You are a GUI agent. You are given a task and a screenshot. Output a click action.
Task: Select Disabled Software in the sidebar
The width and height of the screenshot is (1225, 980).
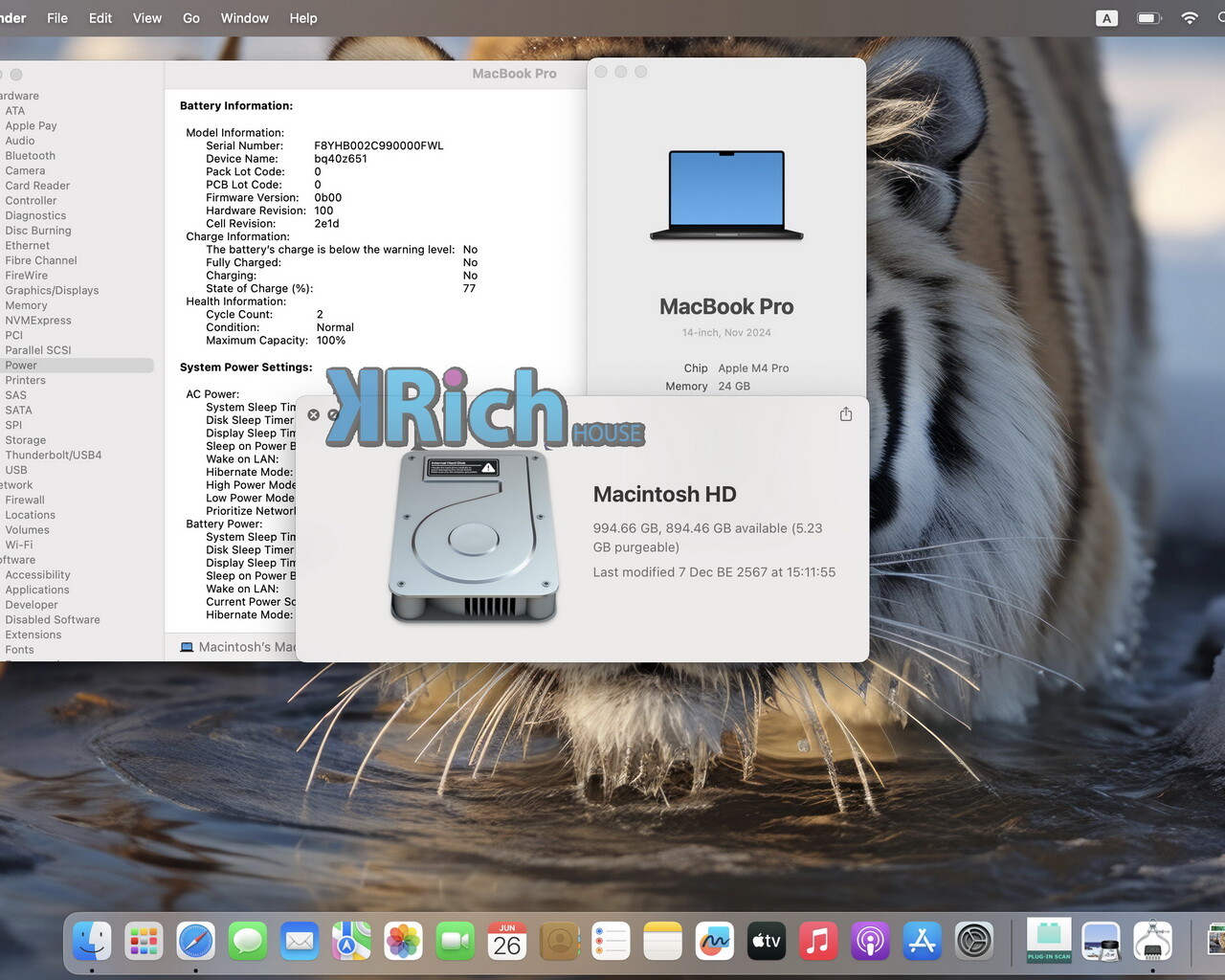coord(53,620)
